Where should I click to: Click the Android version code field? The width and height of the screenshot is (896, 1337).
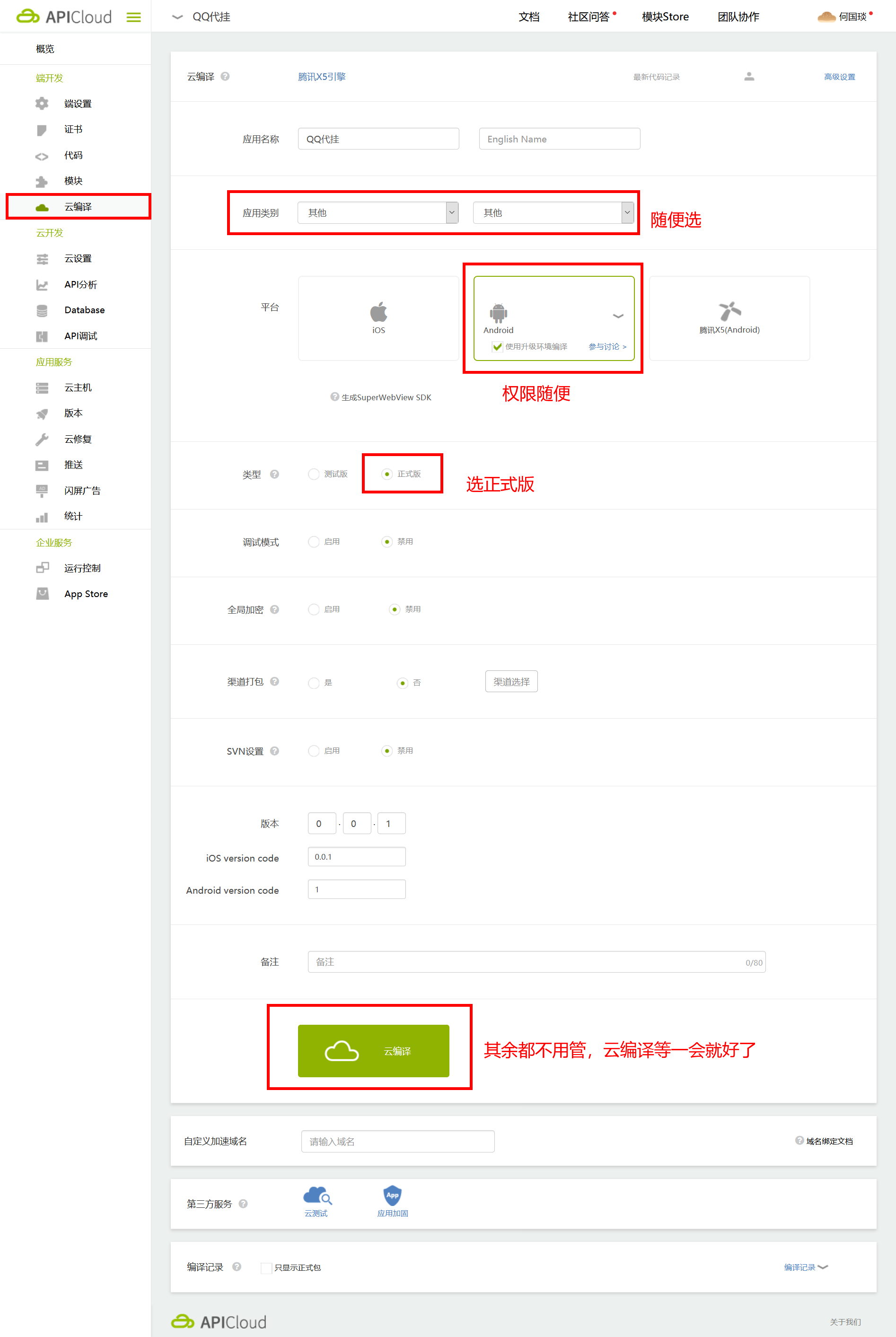357,889
